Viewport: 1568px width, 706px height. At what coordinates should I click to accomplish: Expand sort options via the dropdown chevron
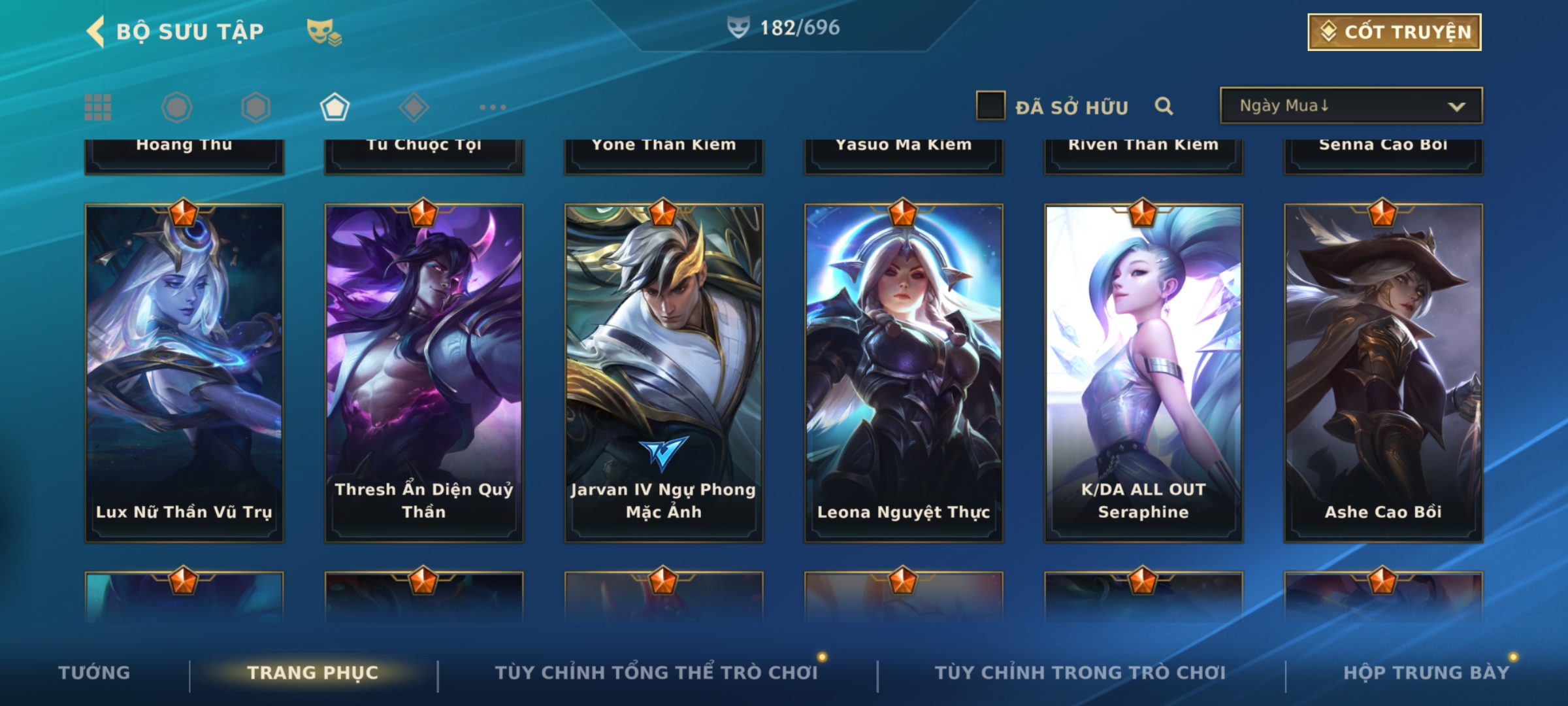click(1456, 107)
